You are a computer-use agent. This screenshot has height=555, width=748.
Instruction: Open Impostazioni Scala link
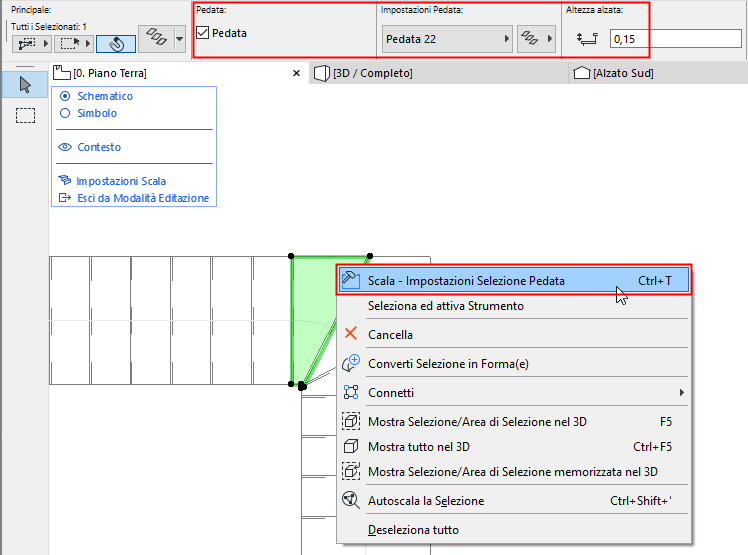121,181
